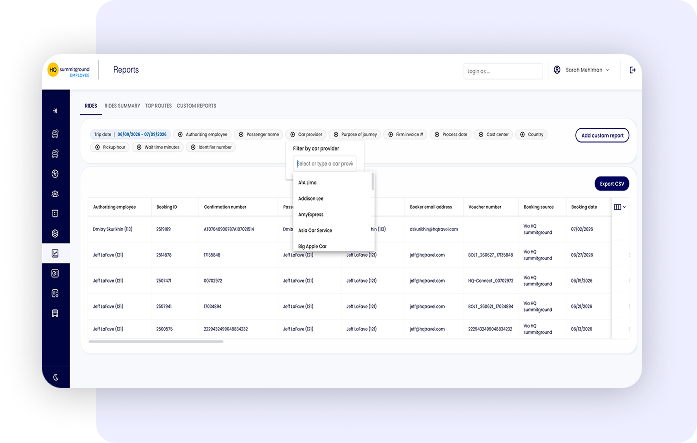
Task: Click the provider list vertical scrollbar
Action: 373,182
